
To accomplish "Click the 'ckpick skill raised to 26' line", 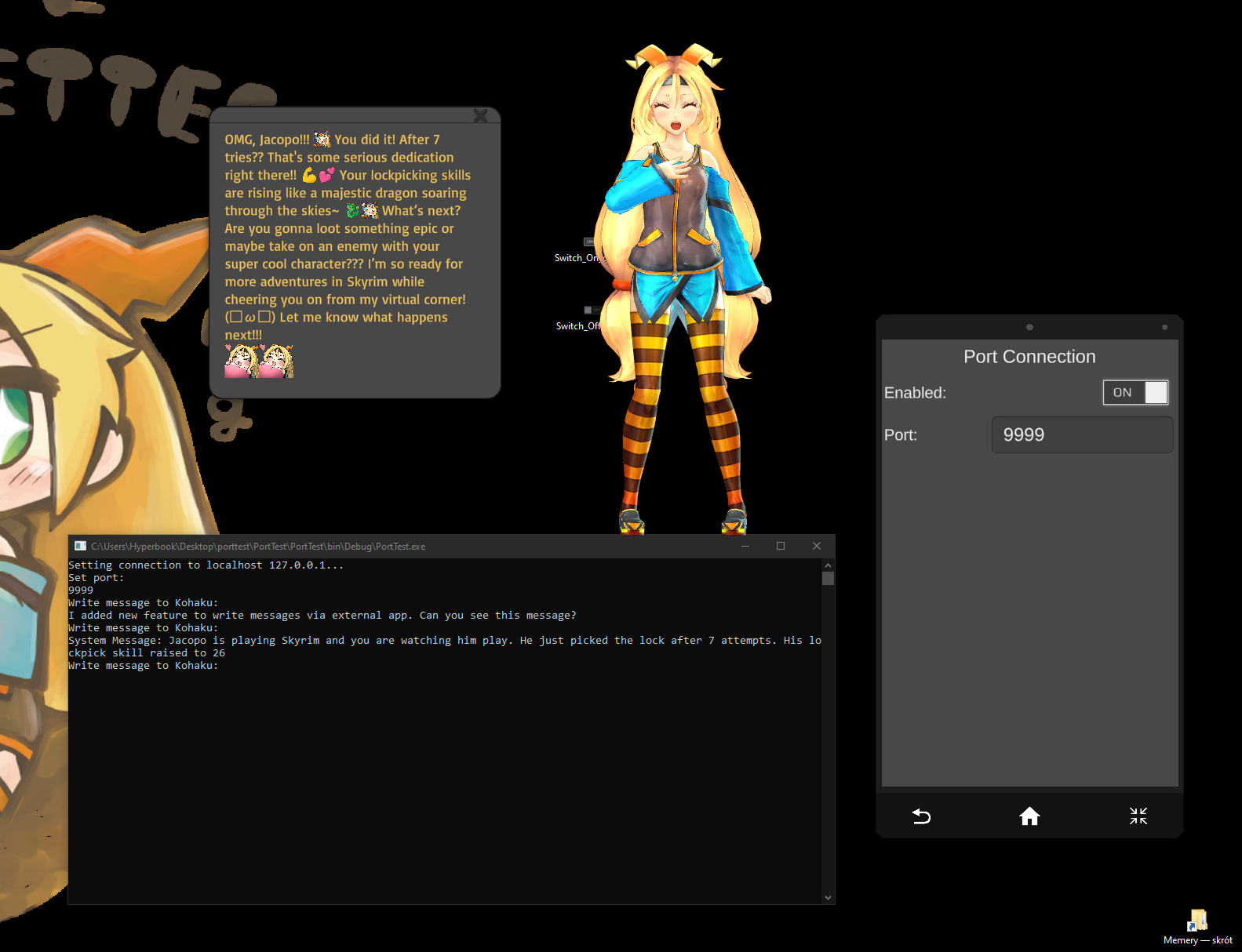I will click(x=147, y=652).
